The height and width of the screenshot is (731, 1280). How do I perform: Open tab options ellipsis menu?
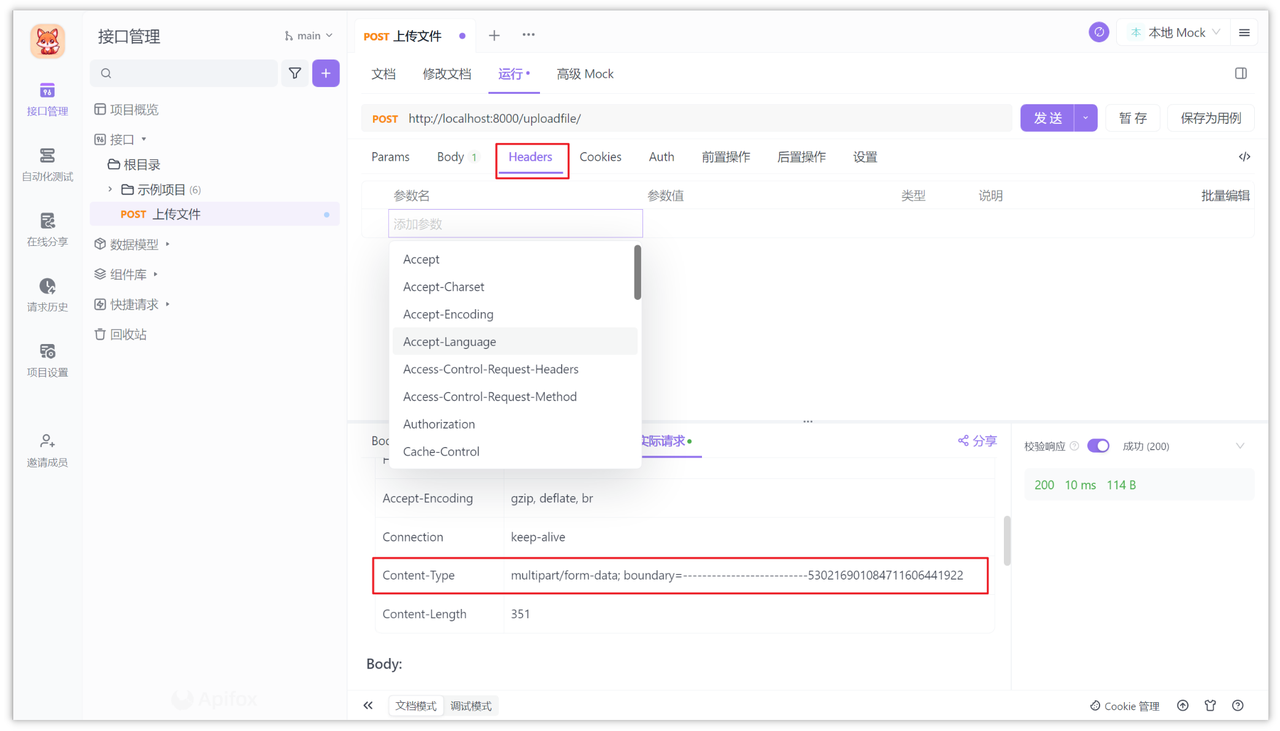(x=529, y=35)
